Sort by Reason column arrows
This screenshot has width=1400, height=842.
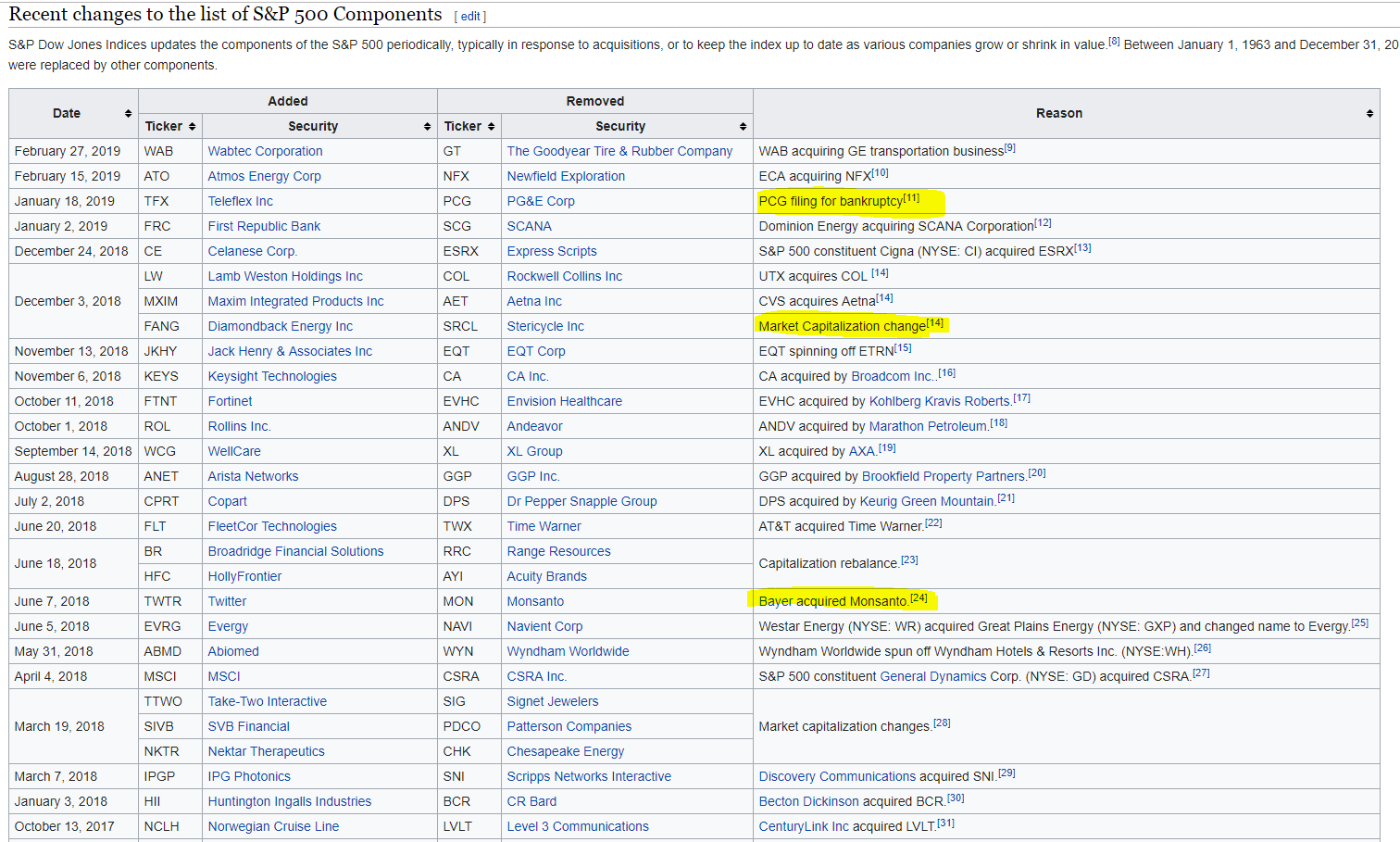click(1369, 113)
